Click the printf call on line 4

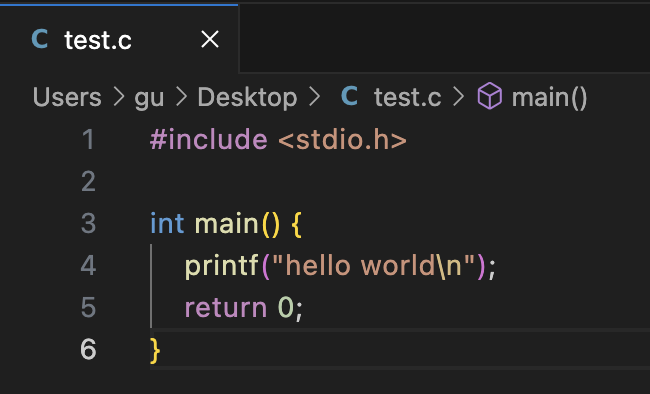222,266
